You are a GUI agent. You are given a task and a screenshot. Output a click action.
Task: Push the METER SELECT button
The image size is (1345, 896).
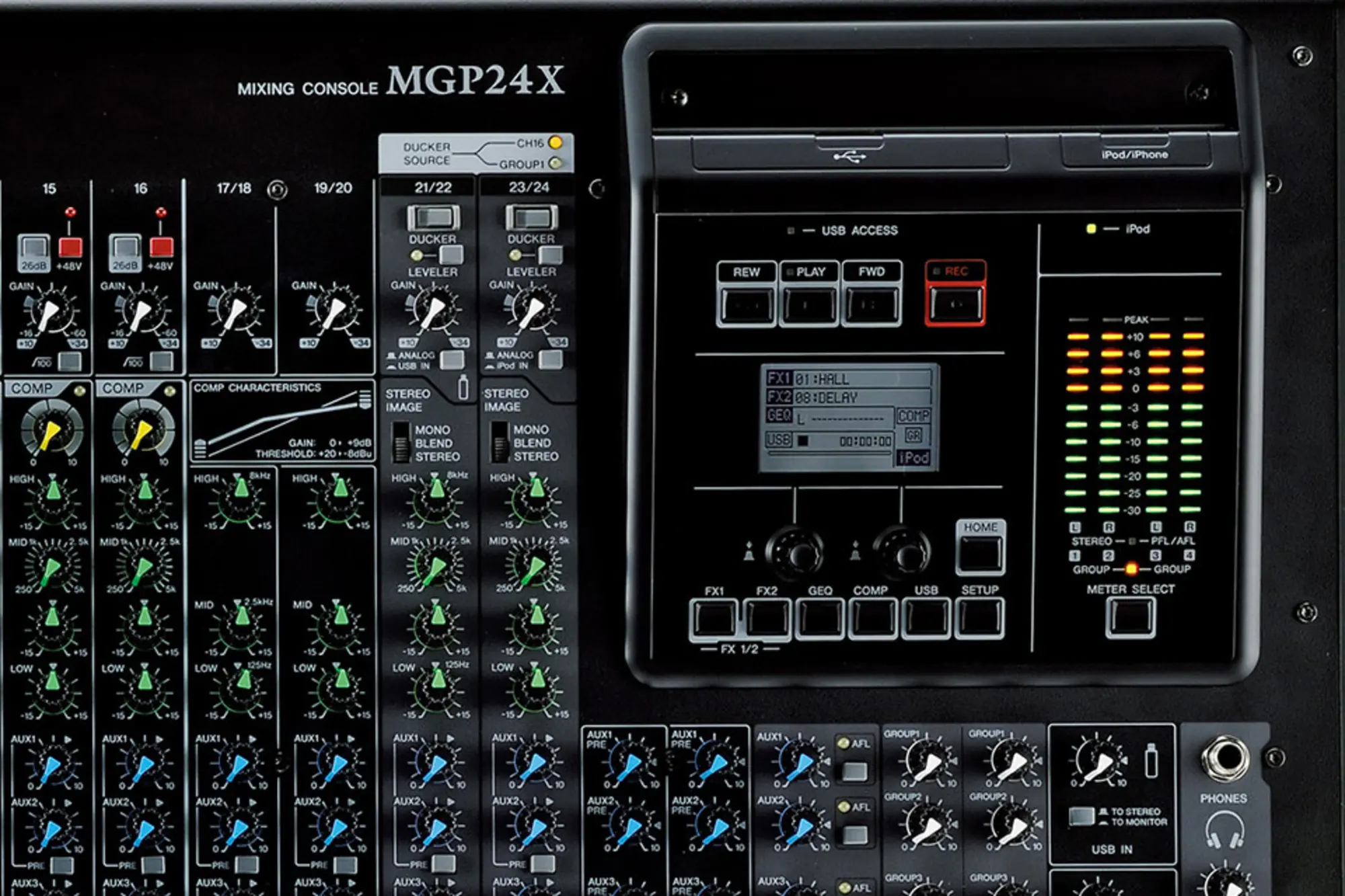[x=1131, y=618]
